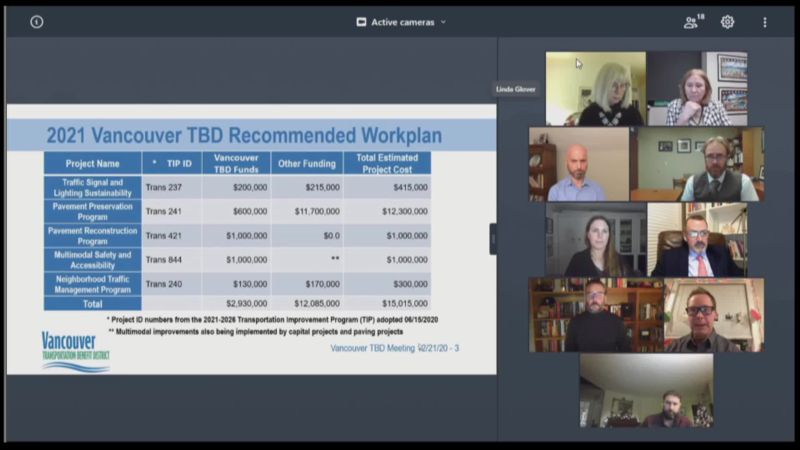Image resolution: width=800 pixels, height=450 pixels.
Task: Select the top-right woman's video tile
Action: click(697, 89)
